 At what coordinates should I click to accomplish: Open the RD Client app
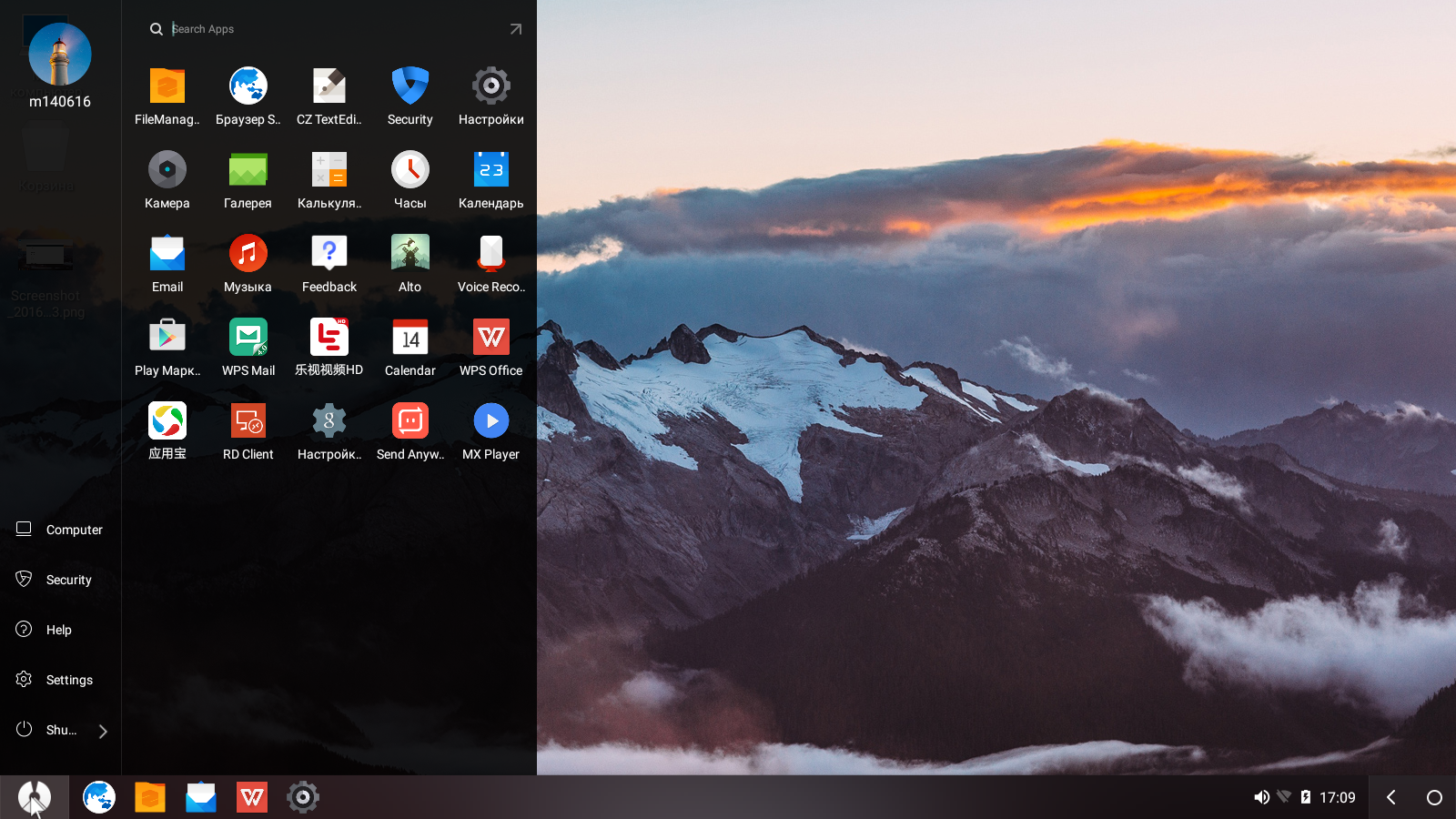coord(248,421)
